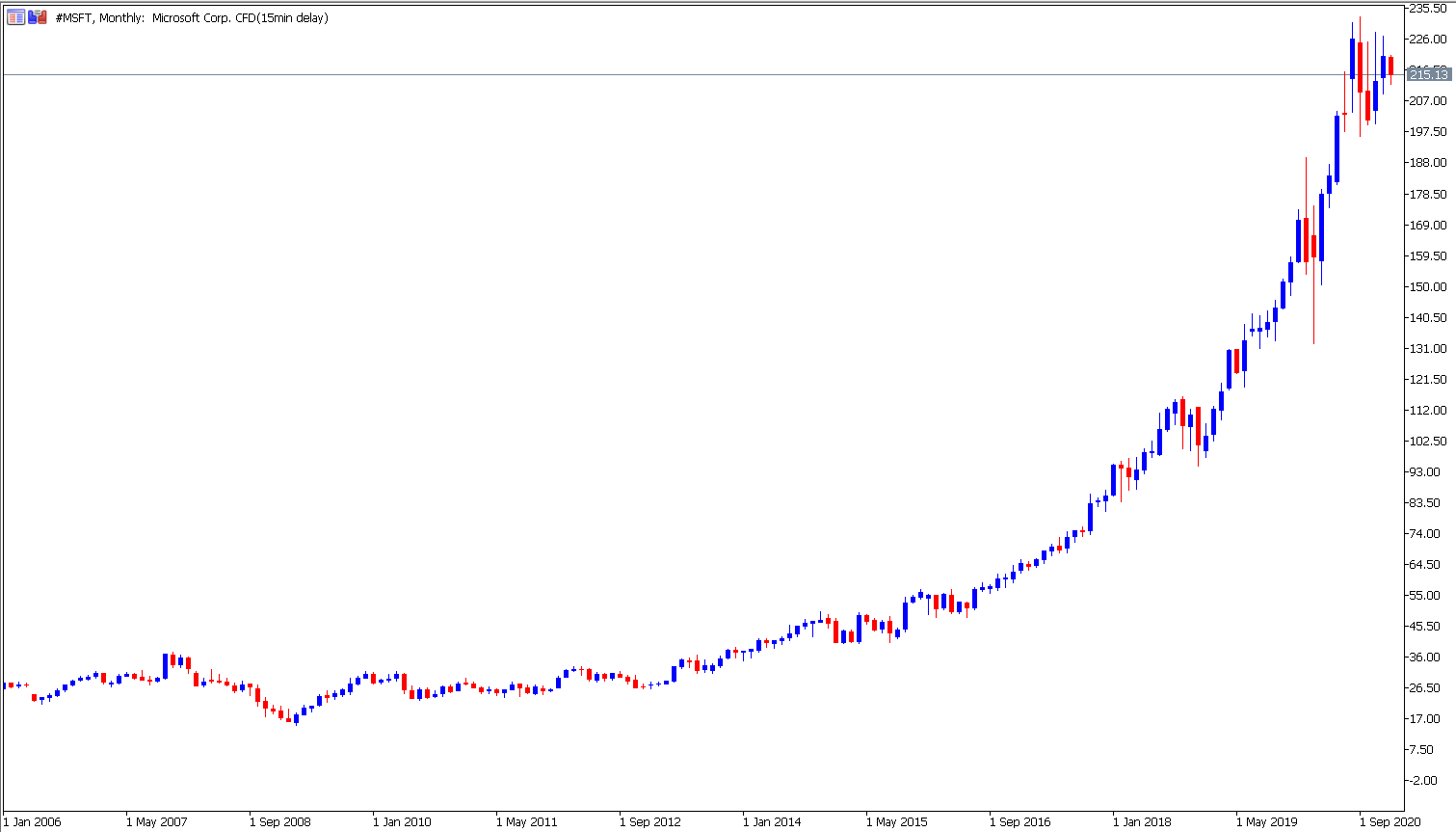The height and width of the screenshot is (832, 1456).
Task: Open the Depth of Market icon
Action: click(x=38, y=17)
